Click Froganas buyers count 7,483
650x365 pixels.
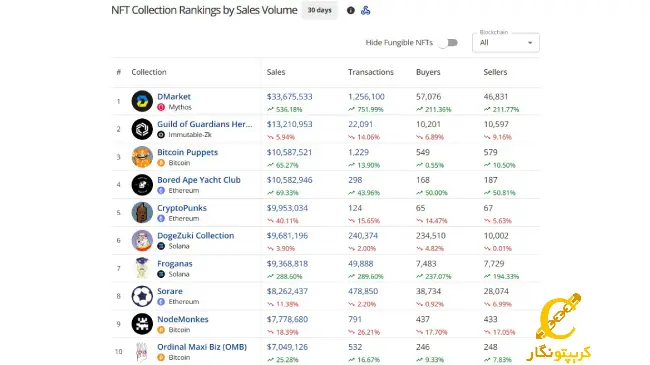(426, 264)
